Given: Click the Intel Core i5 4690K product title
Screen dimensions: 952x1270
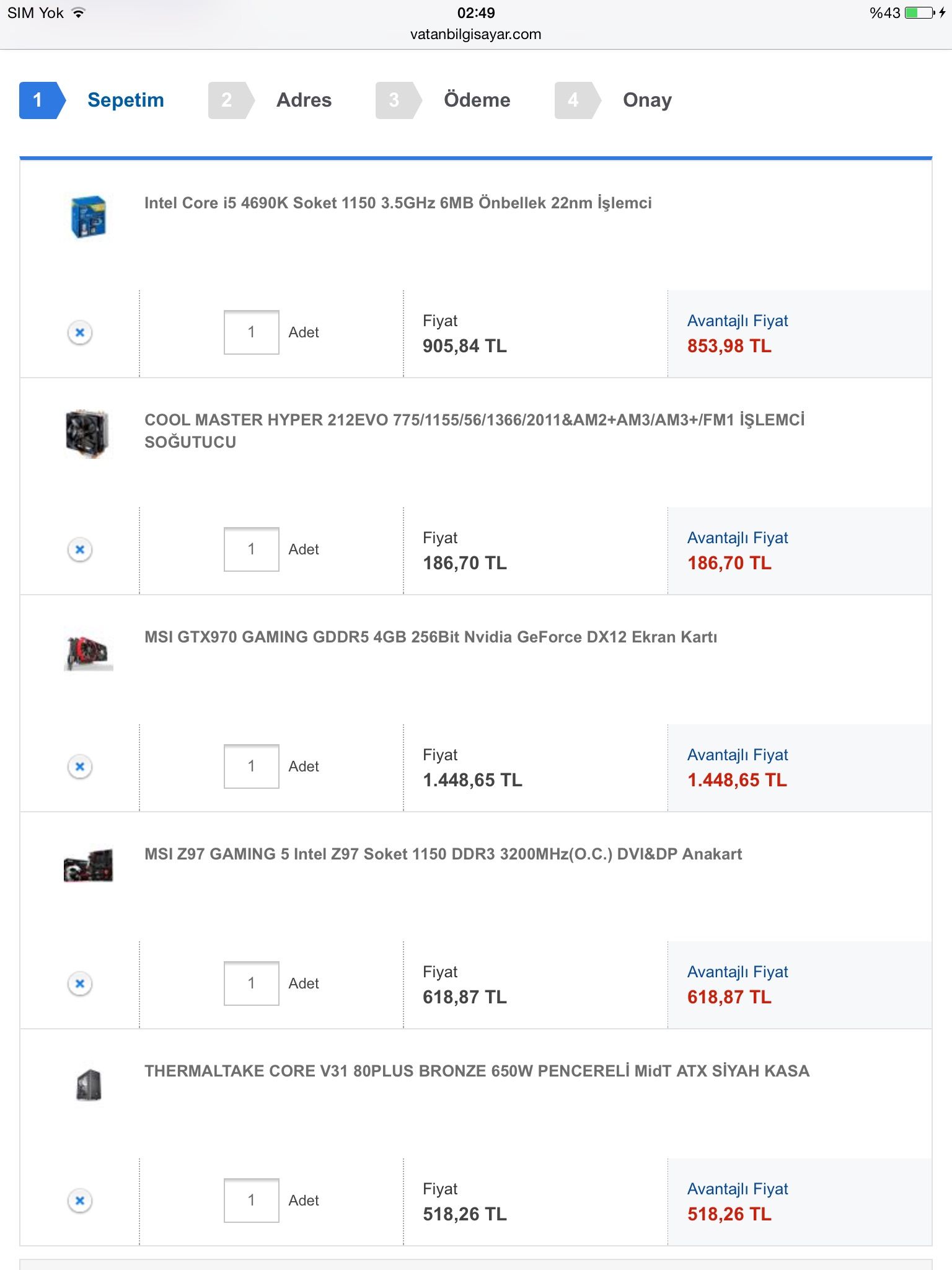Looking at the screenshot, I should [x=398, y=203].
